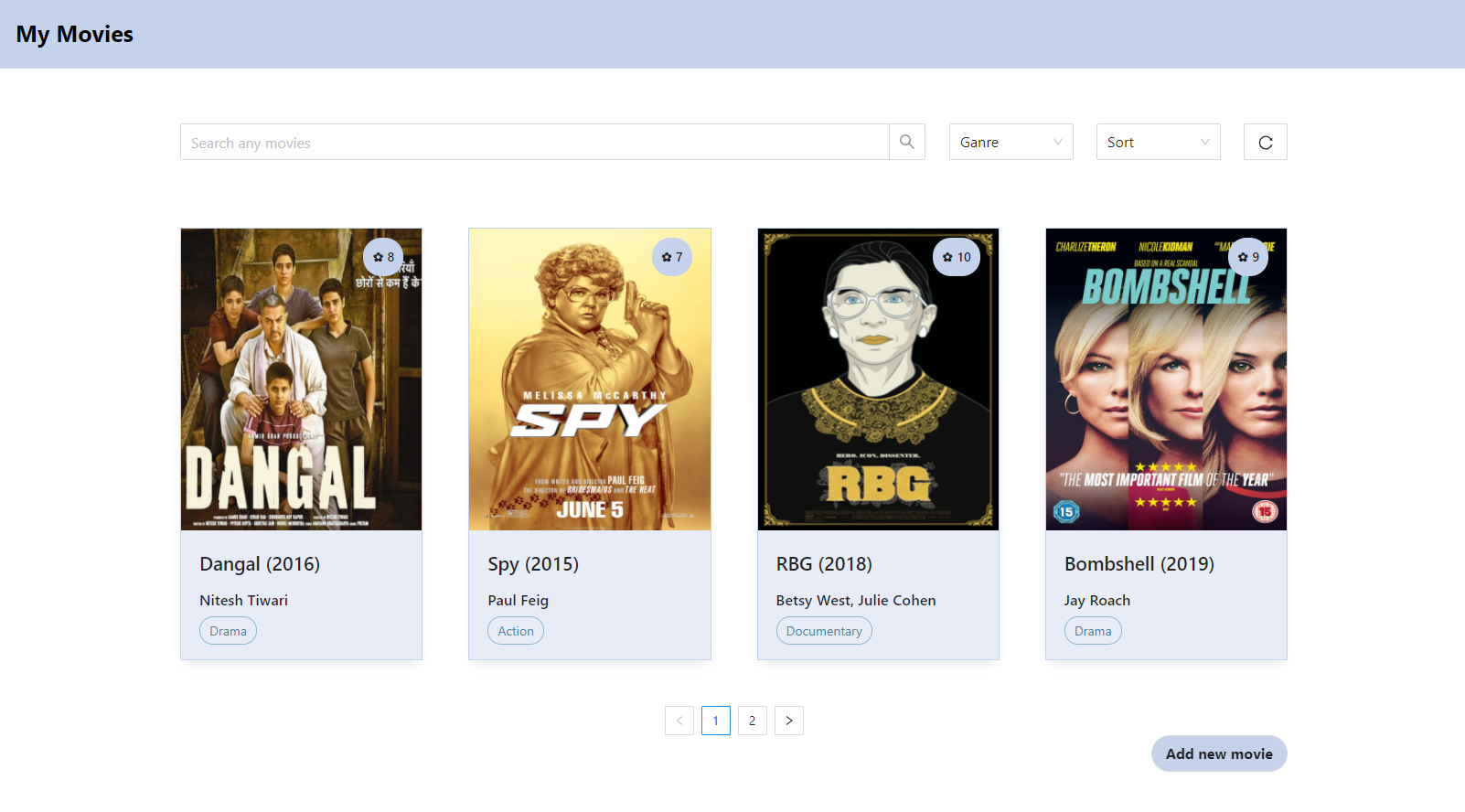The width and height of the screenshot is (1465, 812).
Task: Open the Dangal movie poster
Action: click(x=301, y=379)
